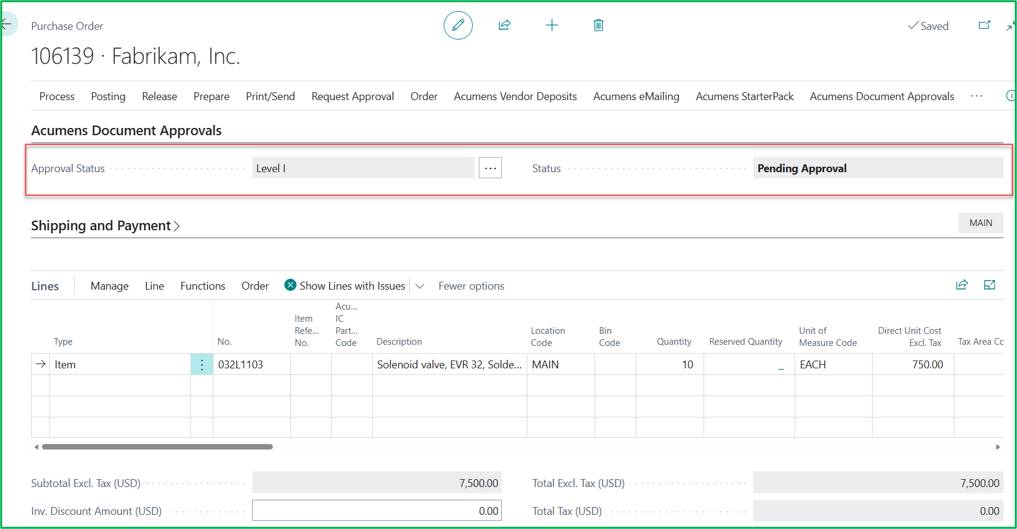Click the scrollbar left arrow
The width and height of the screenshot is (1017, 529).
click(36, 447)
